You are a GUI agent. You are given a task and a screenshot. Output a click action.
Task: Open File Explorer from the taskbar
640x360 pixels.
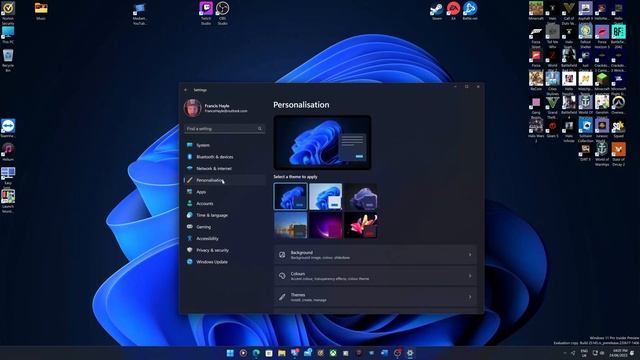pos(282,353)
